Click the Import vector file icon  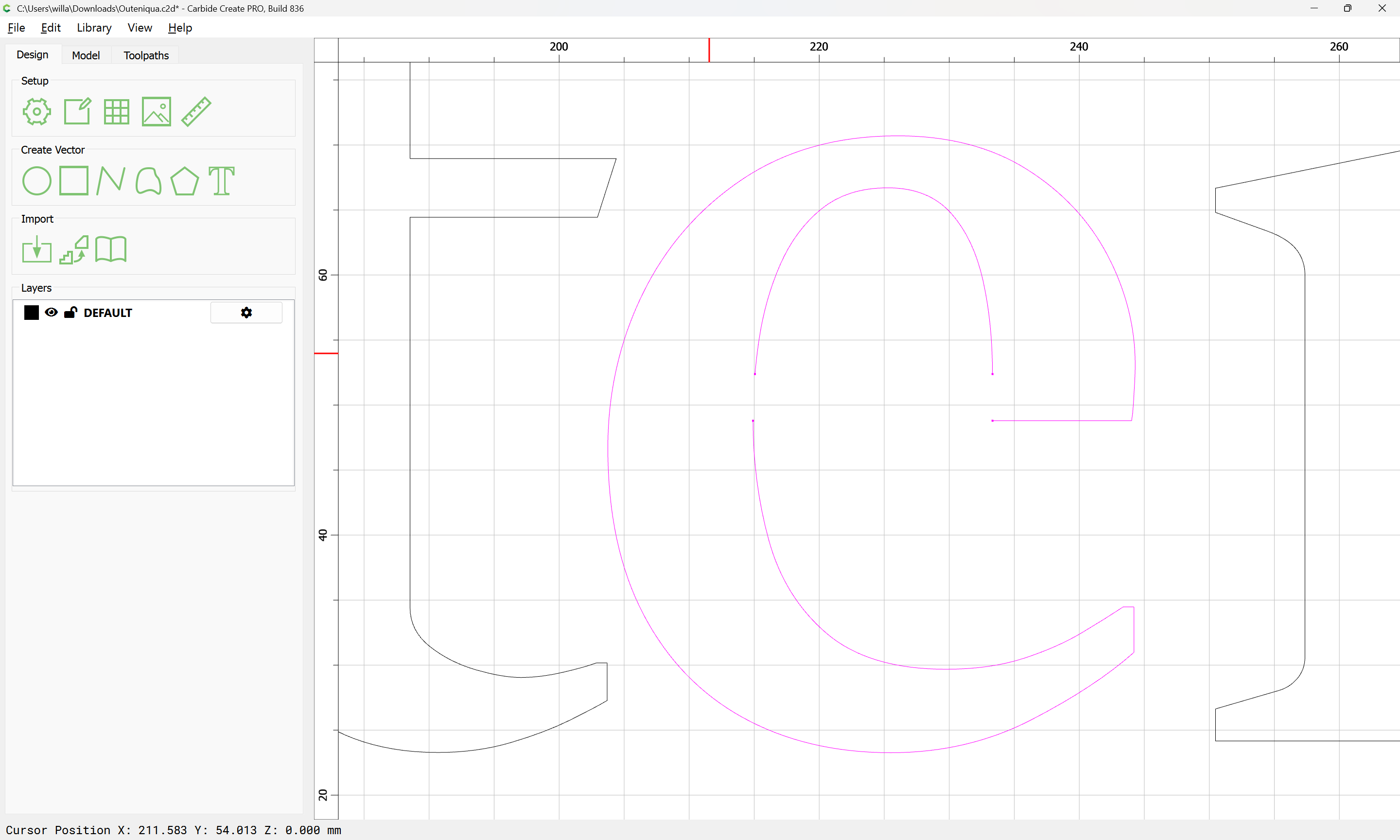(37, 250)
